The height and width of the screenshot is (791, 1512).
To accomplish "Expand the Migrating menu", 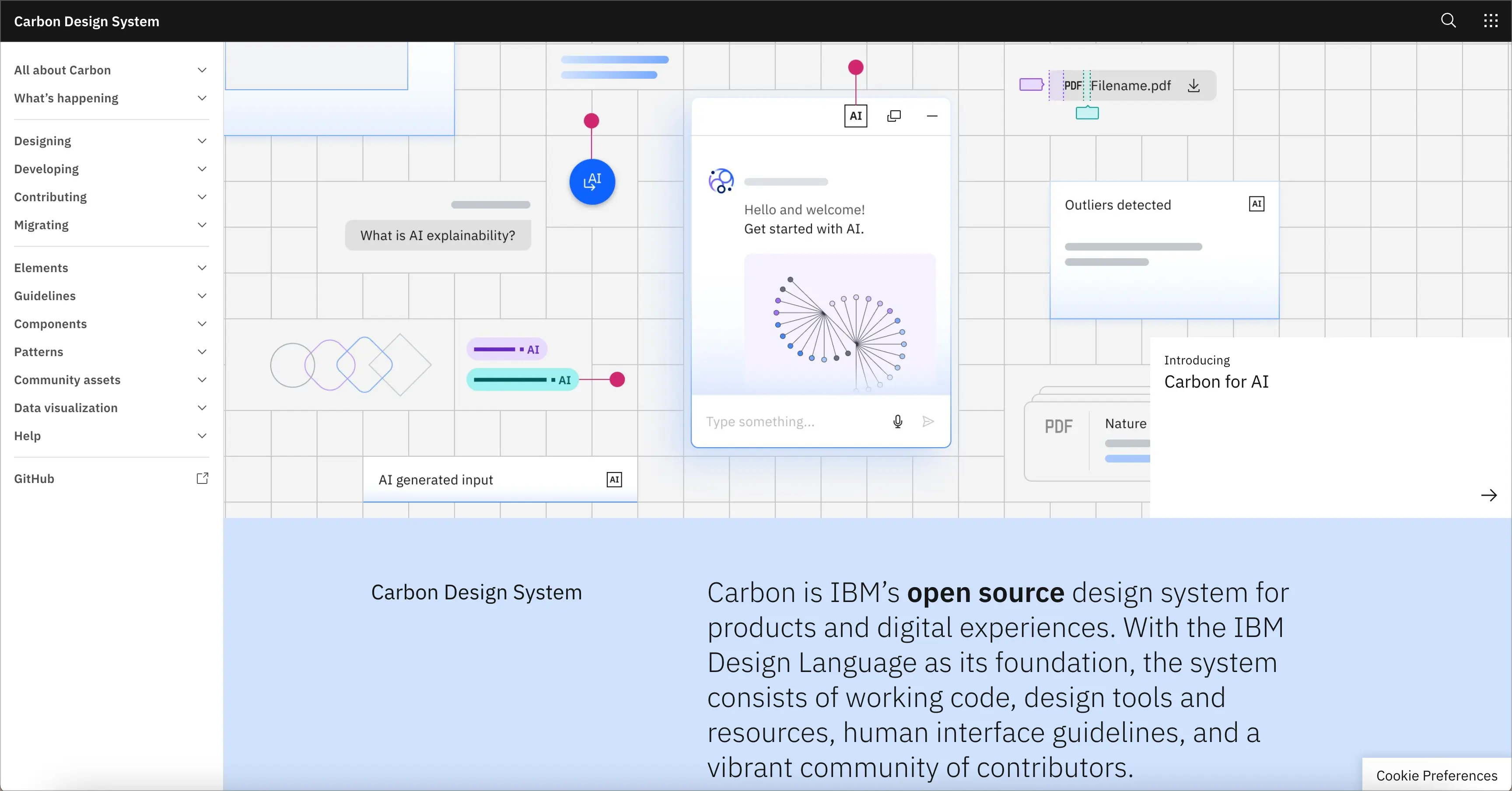I will 111,225.
